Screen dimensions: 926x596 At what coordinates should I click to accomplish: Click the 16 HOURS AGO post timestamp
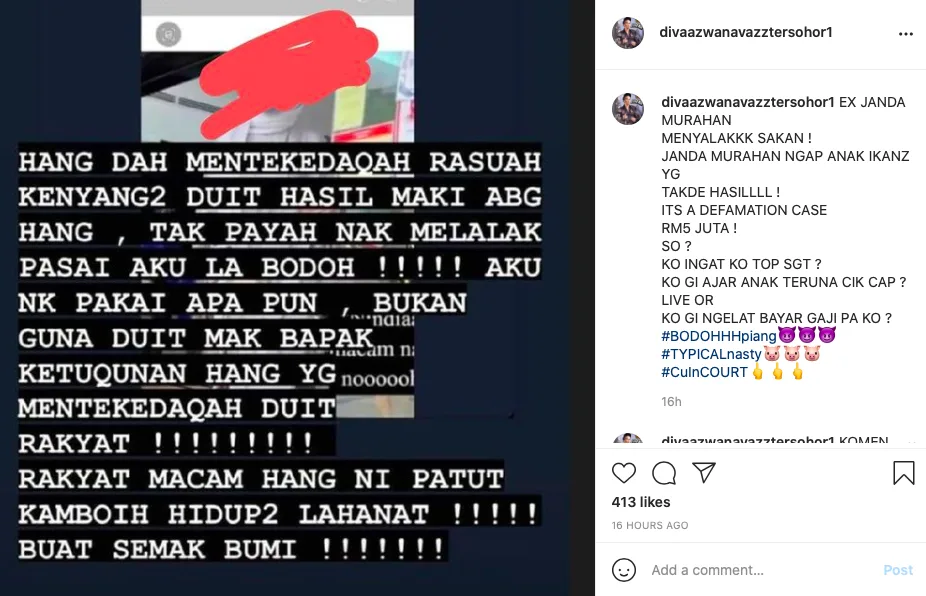(x=650, y=525)
